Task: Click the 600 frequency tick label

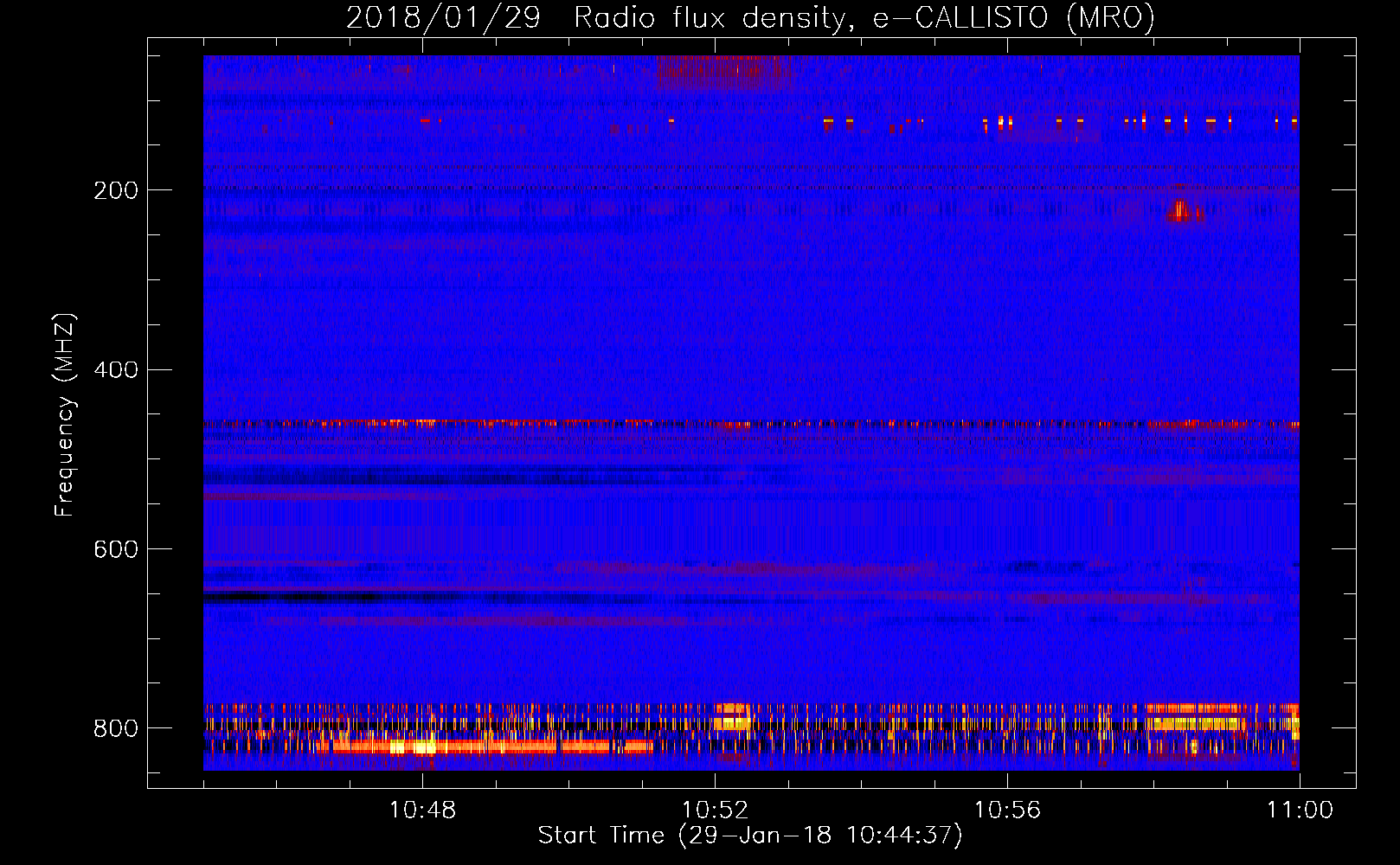Action: 116,550
